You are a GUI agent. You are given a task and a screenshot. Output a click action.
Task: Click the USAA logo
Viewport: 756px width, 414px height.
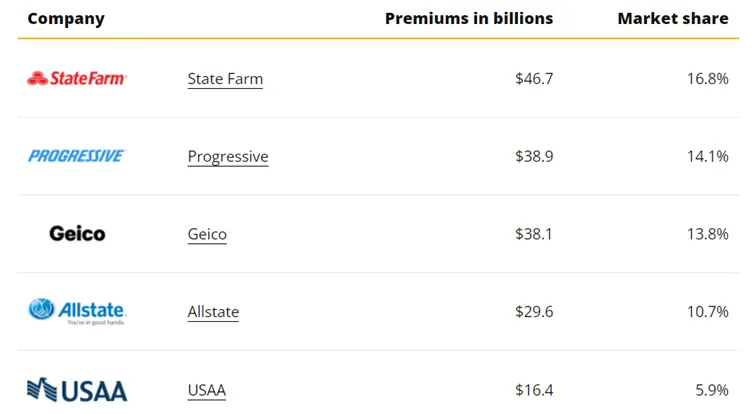coord(77,390)
